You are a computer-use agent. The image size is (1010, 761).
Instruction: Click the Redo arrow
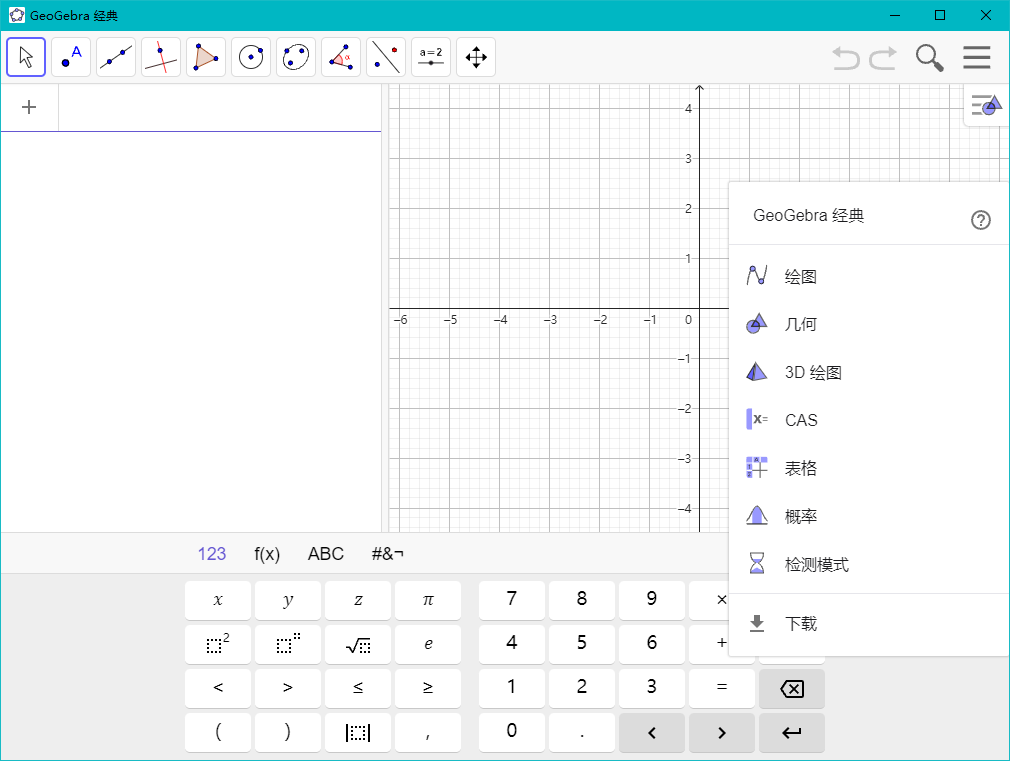point(883,58)
